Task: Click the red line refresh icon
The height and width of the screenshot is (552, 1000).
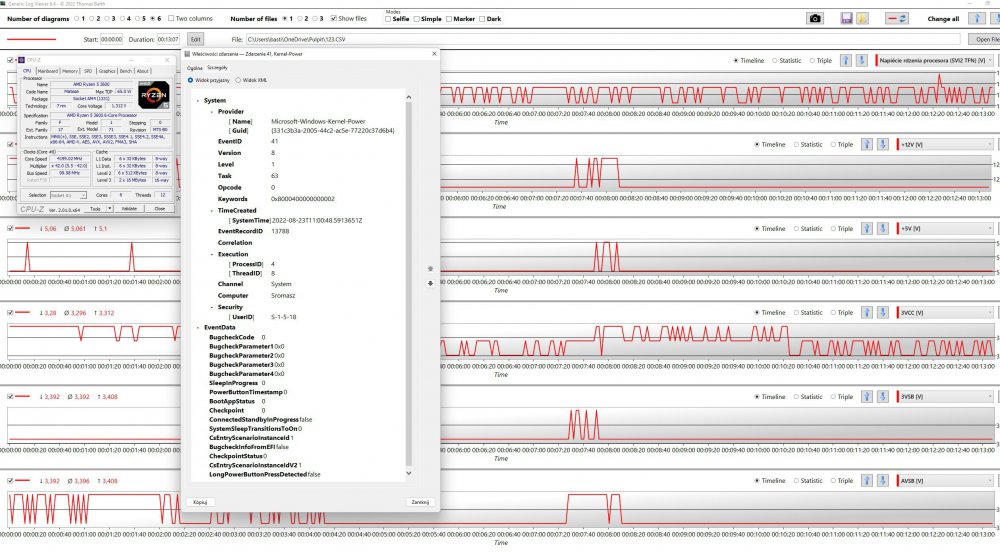Action: [896, 18]
